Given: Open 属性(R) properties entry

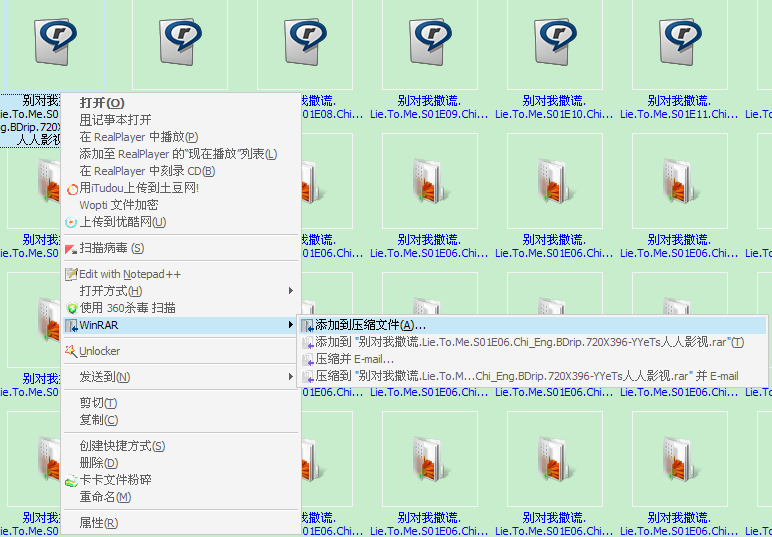Looking at the screenshot, I should click(181, 523).
